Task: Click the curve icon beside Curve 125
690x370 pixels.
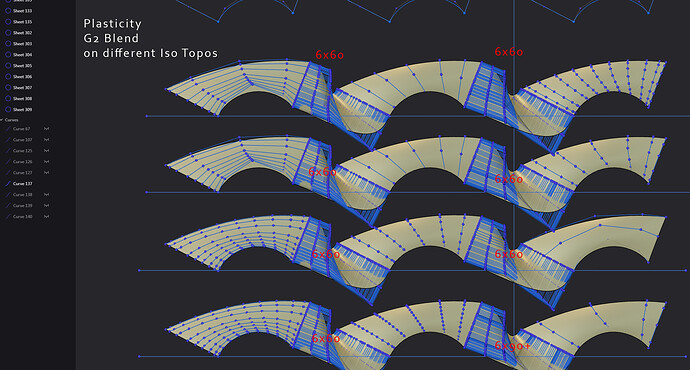Action: click(x=8, y=151)
